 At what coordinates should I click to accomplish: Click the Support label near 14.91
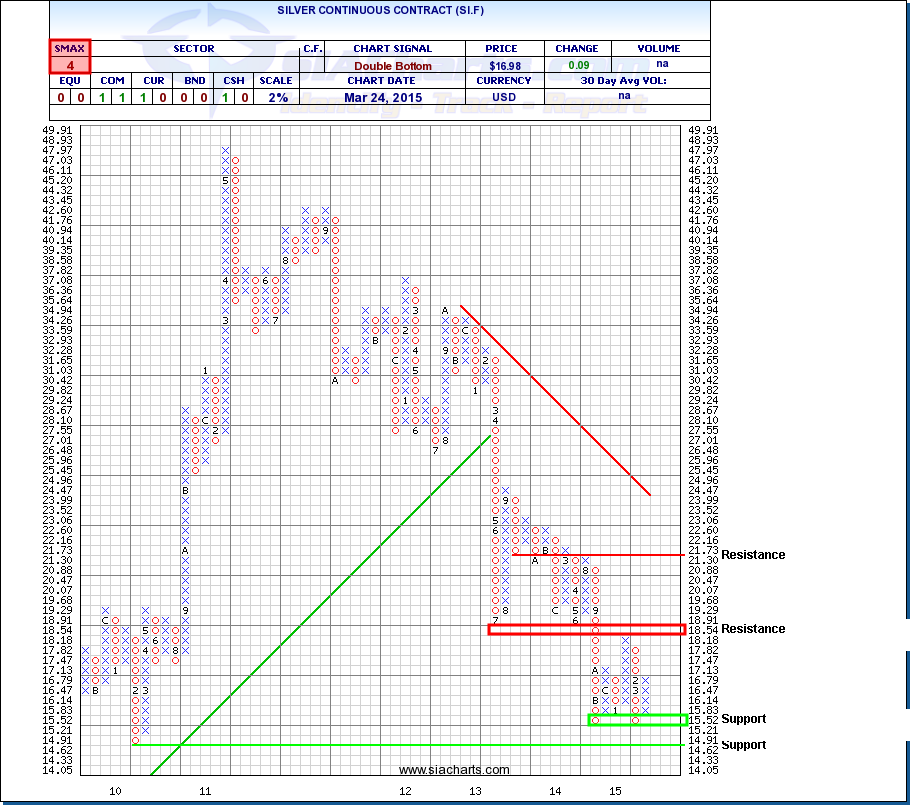click(743, 745)
